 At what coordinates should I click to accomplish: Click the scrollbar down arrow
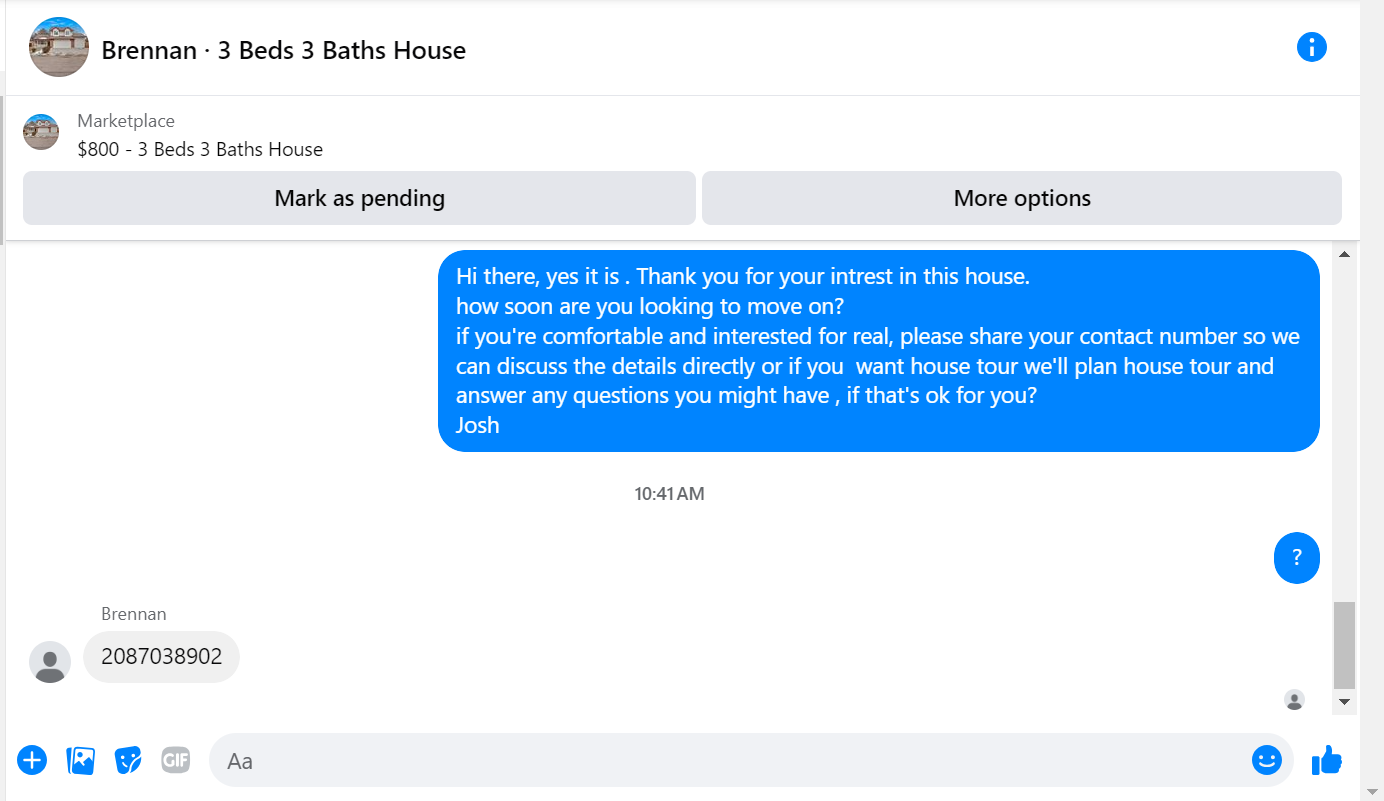tap(1345, 702)
